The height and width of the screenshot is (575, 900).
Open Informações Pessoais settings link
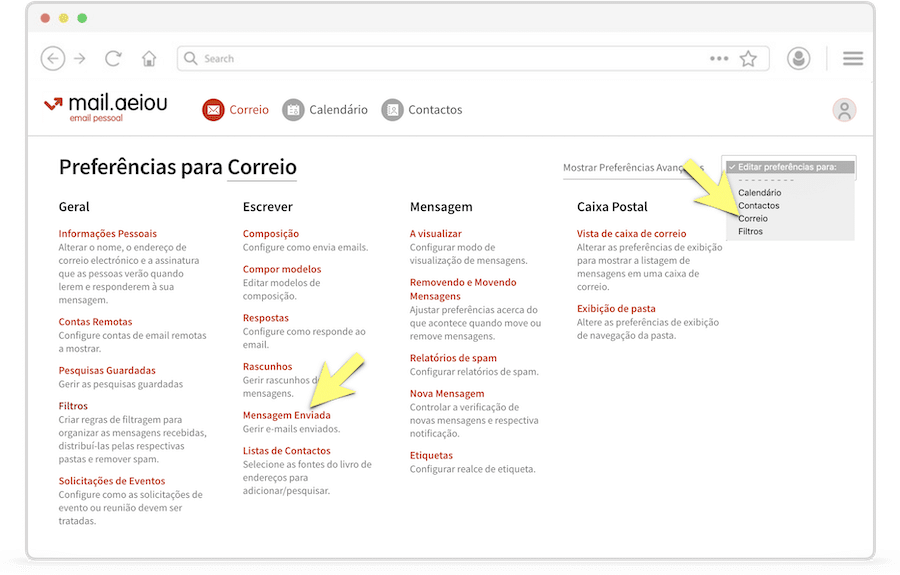point(107,234)
